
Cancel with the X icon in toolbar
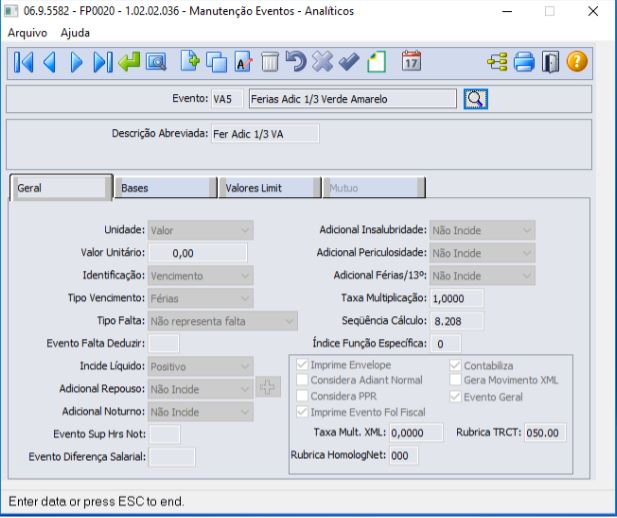pos(322,61)
